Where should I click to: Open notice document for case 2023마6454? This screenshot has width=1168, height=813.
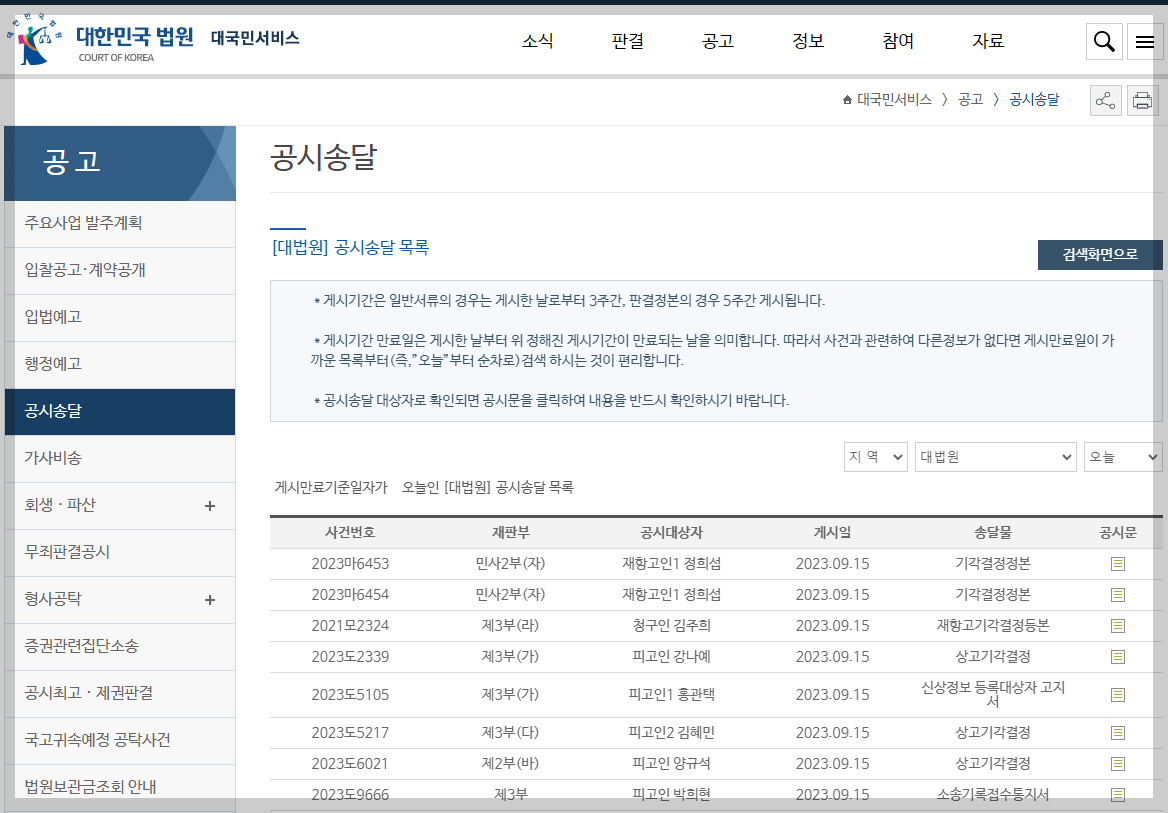1117,595
